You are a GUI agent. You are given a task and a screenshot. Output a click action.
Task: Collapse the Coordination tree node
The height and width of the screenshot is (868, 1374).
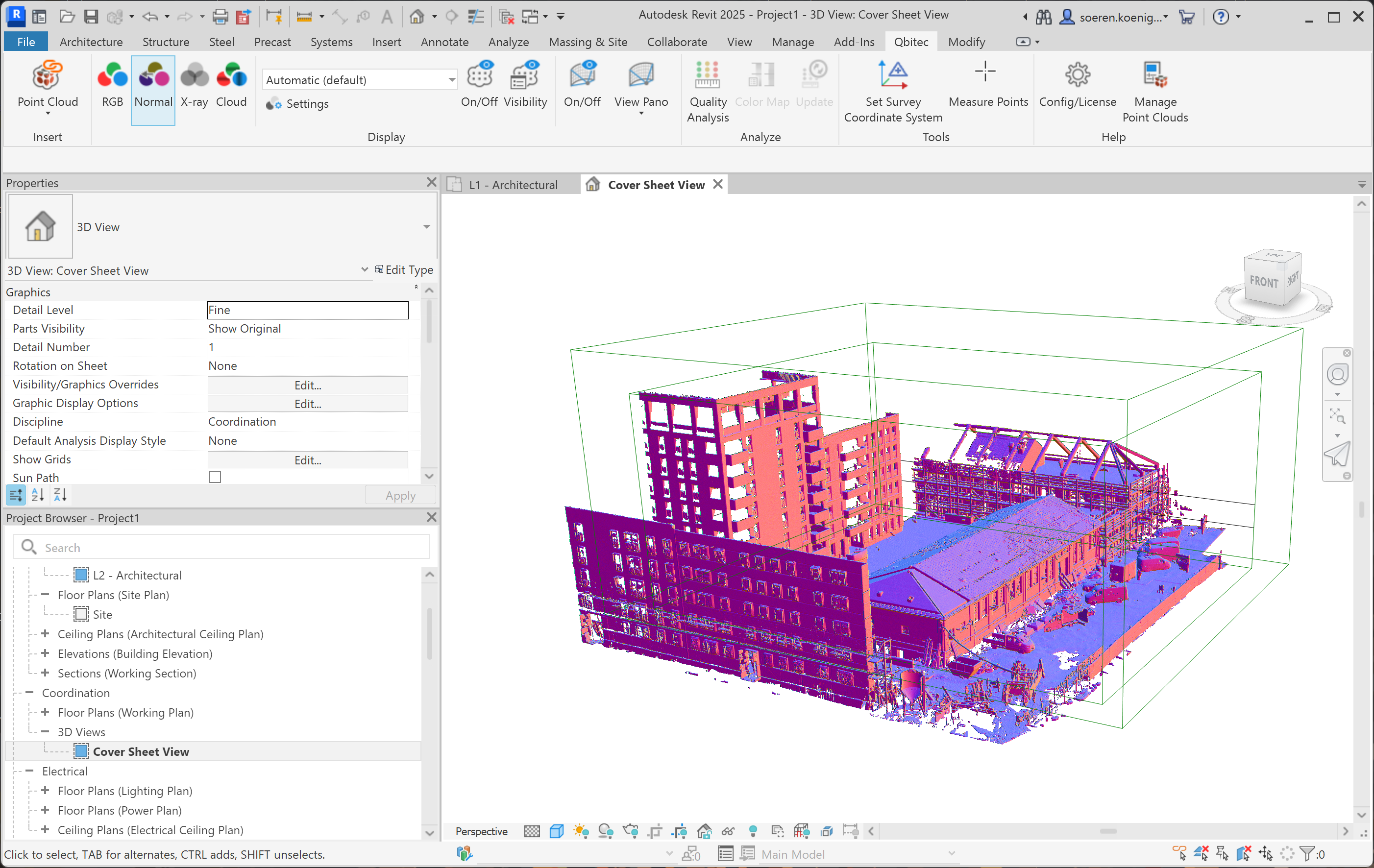coord(30,692)
